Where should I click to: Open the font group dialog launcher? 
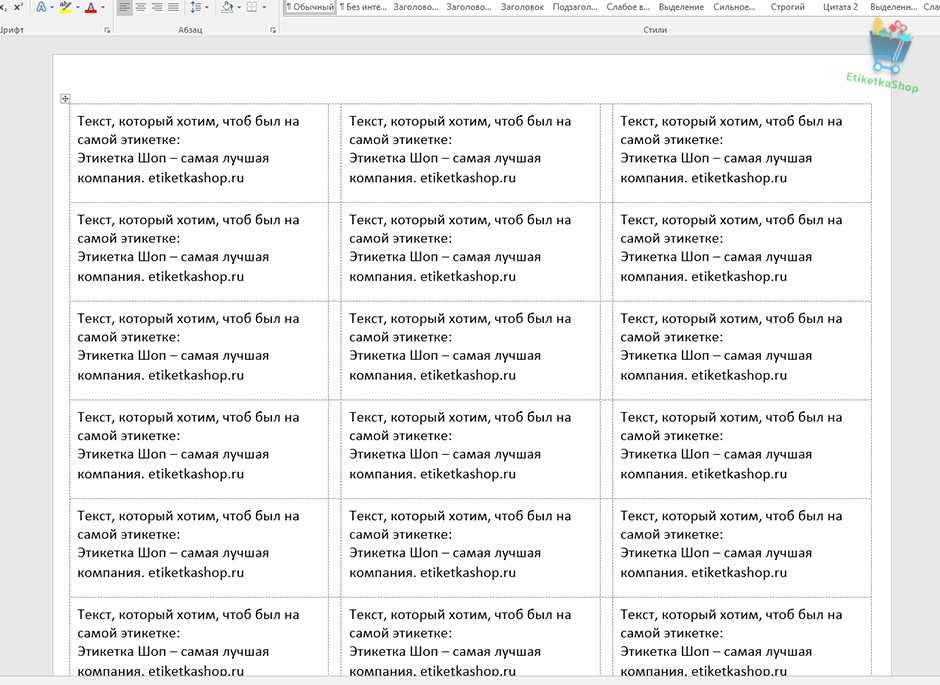(x=107, y=31)
